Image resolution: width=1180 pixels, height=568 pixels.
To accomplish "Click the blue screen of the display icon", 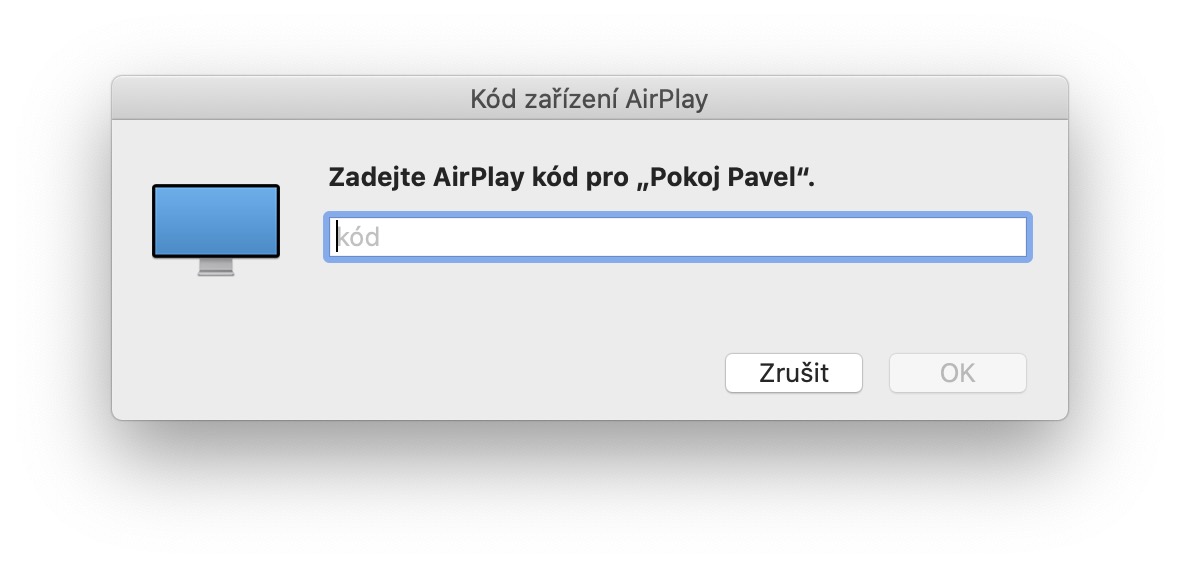I will tap(215, 220).
